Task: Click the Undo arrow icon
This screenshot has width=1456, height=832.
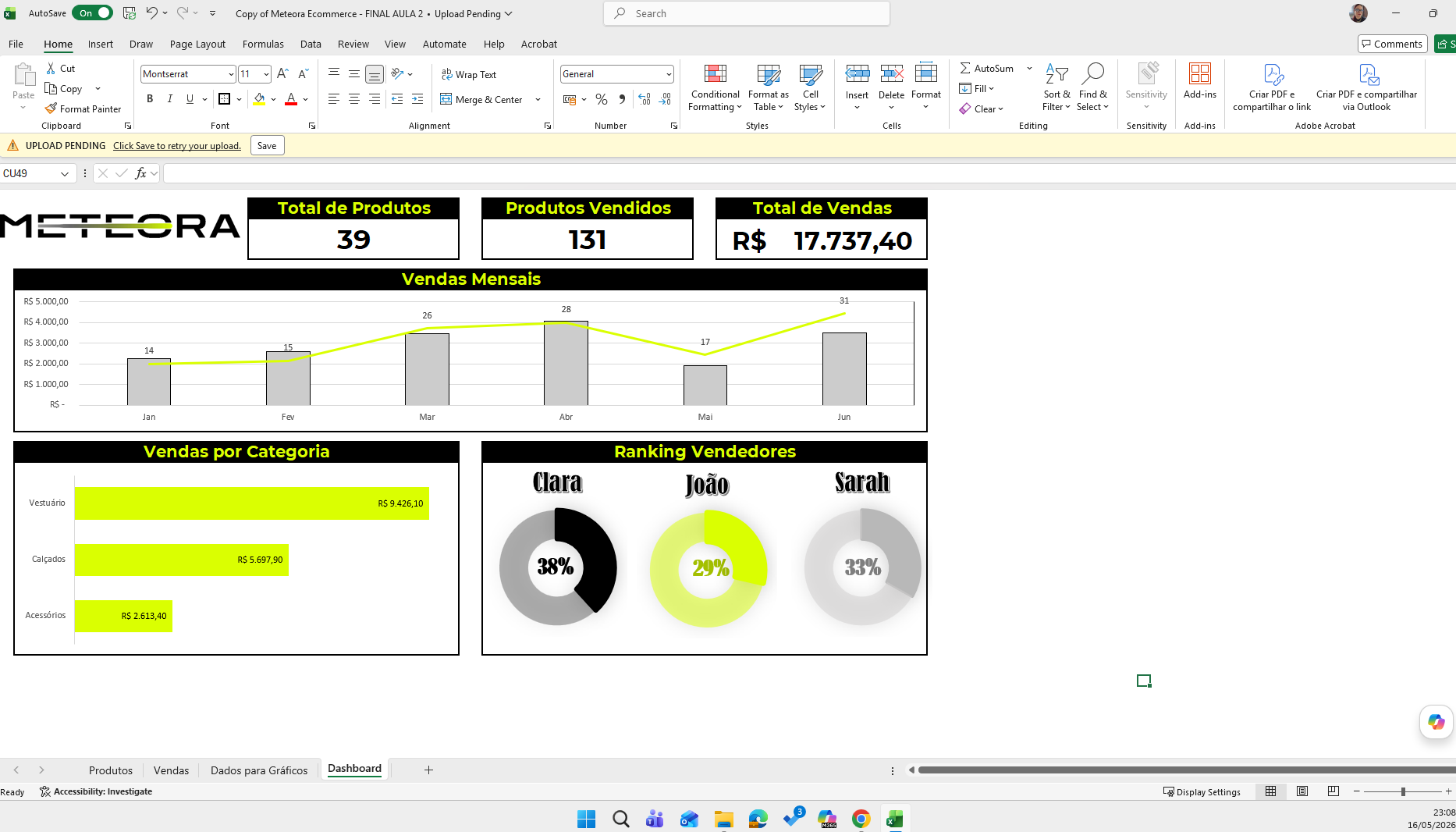Action: pyautogui.click(x=151, y=13)
